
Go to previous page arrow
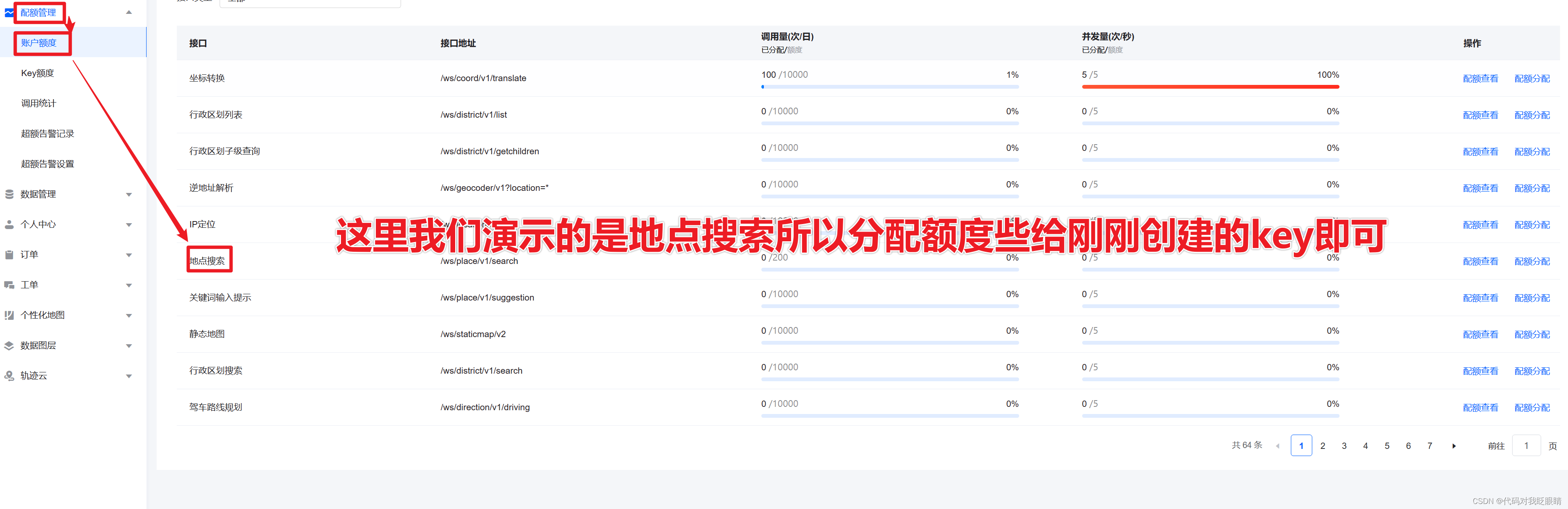tap(1277, 446)
